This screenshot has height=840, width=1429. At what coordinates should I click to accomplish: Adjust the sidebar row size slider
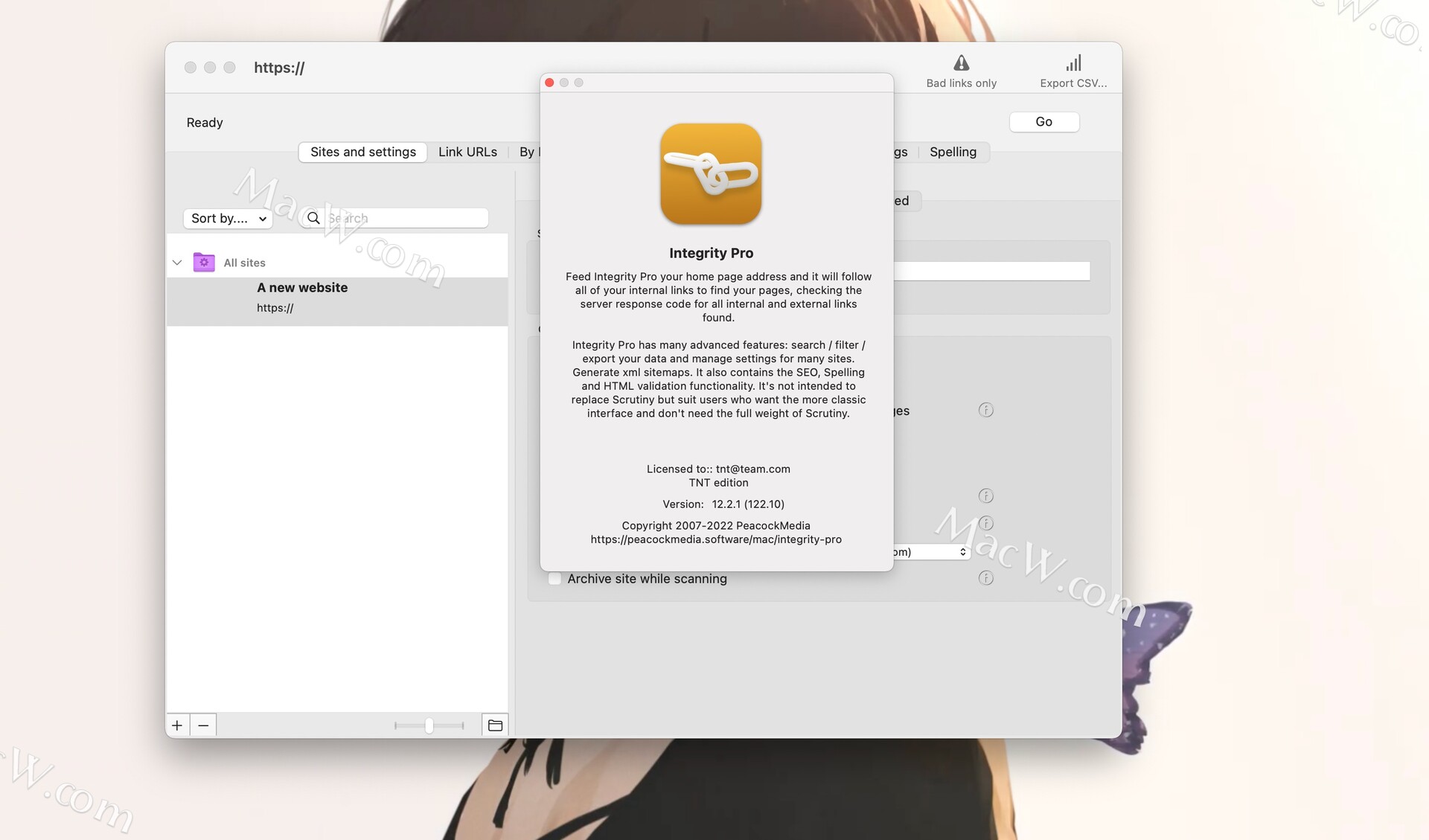[429, 725]
